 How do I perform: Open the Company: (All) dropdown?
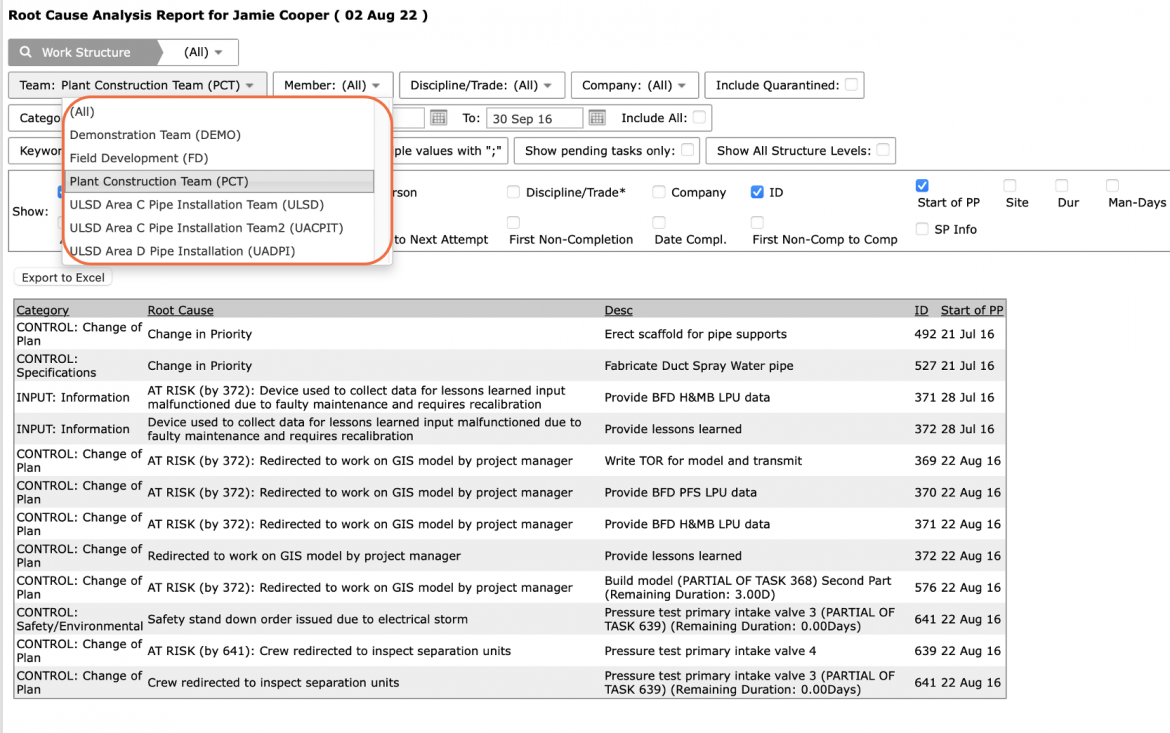(634, 85)
